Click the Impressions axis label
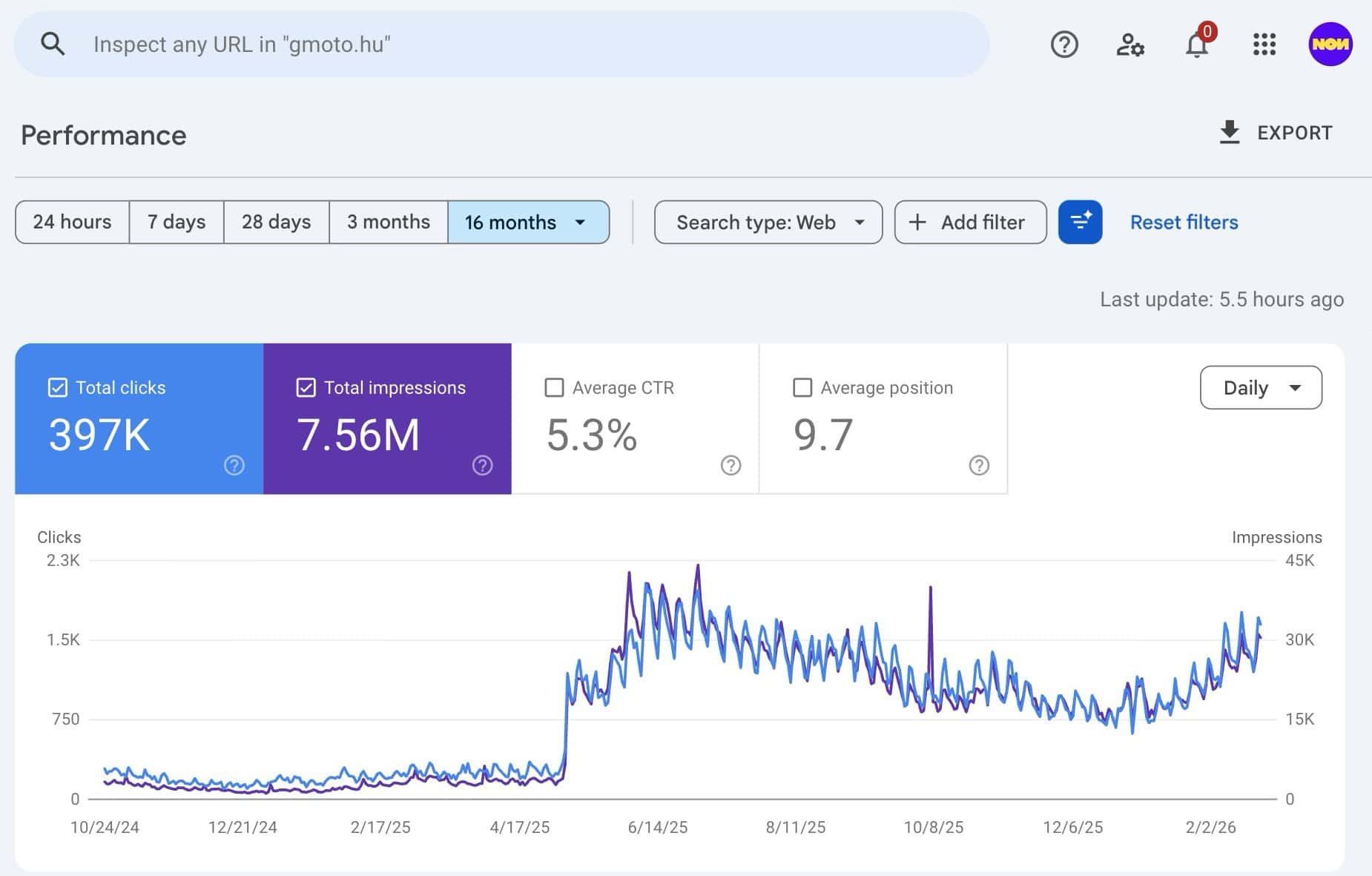The height and width of the screenshot is (876, 1372). coord(1276,537)
